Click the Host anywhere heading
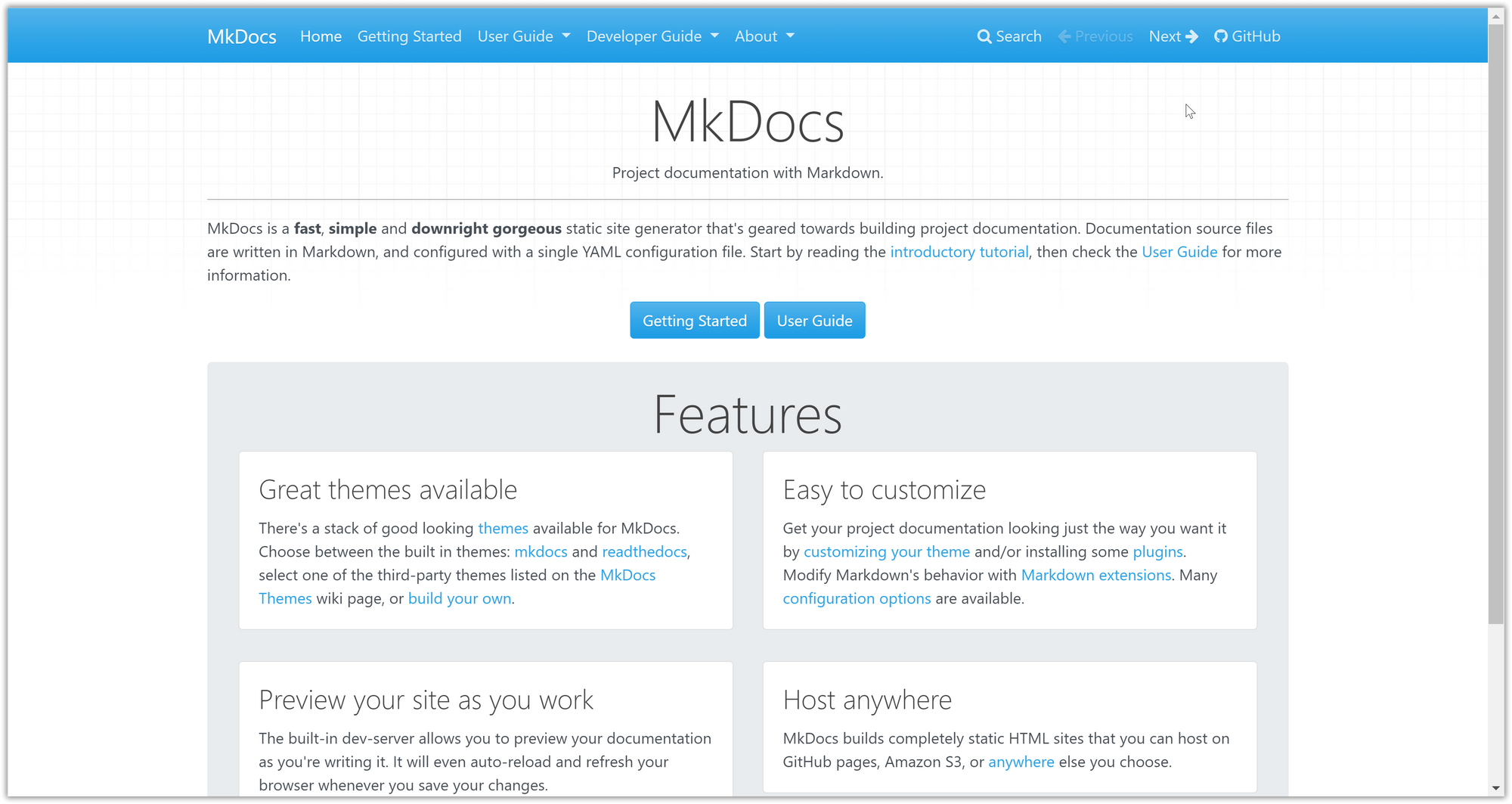1512x804 pixels. point(867,700)
